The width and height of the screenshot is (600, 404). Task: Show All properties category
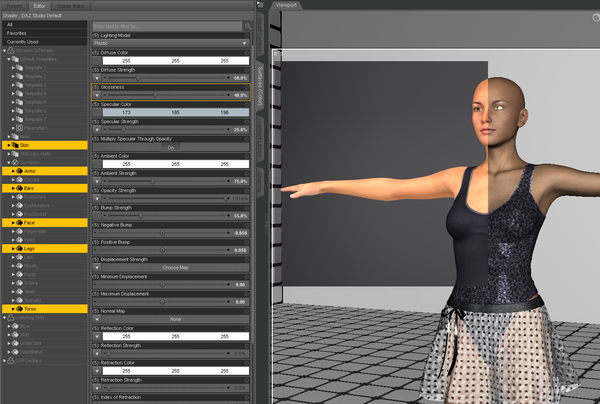(45, 24)
